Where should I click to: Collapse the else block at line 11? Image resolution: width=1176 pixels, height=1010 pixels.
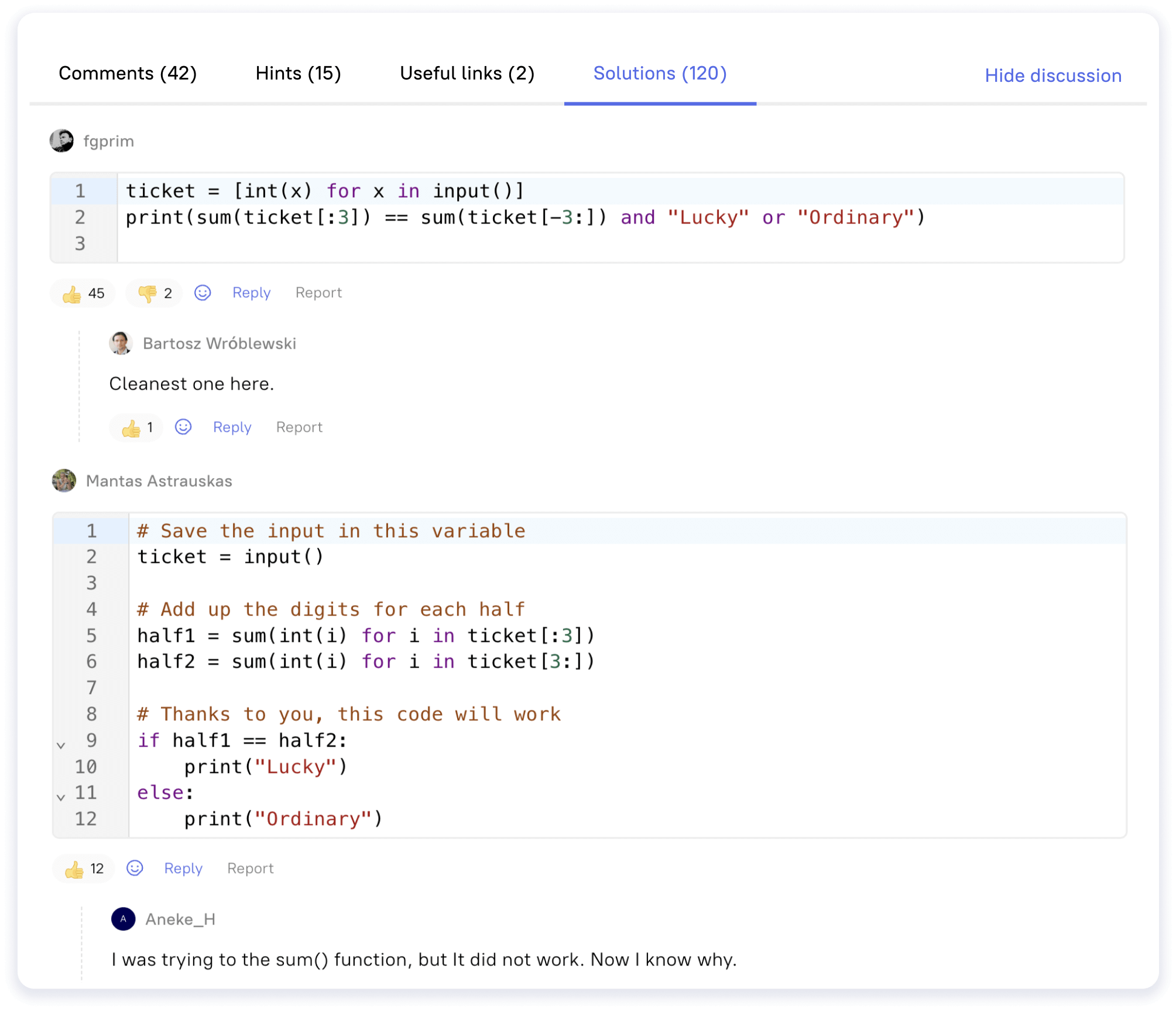tap(61, 798)
